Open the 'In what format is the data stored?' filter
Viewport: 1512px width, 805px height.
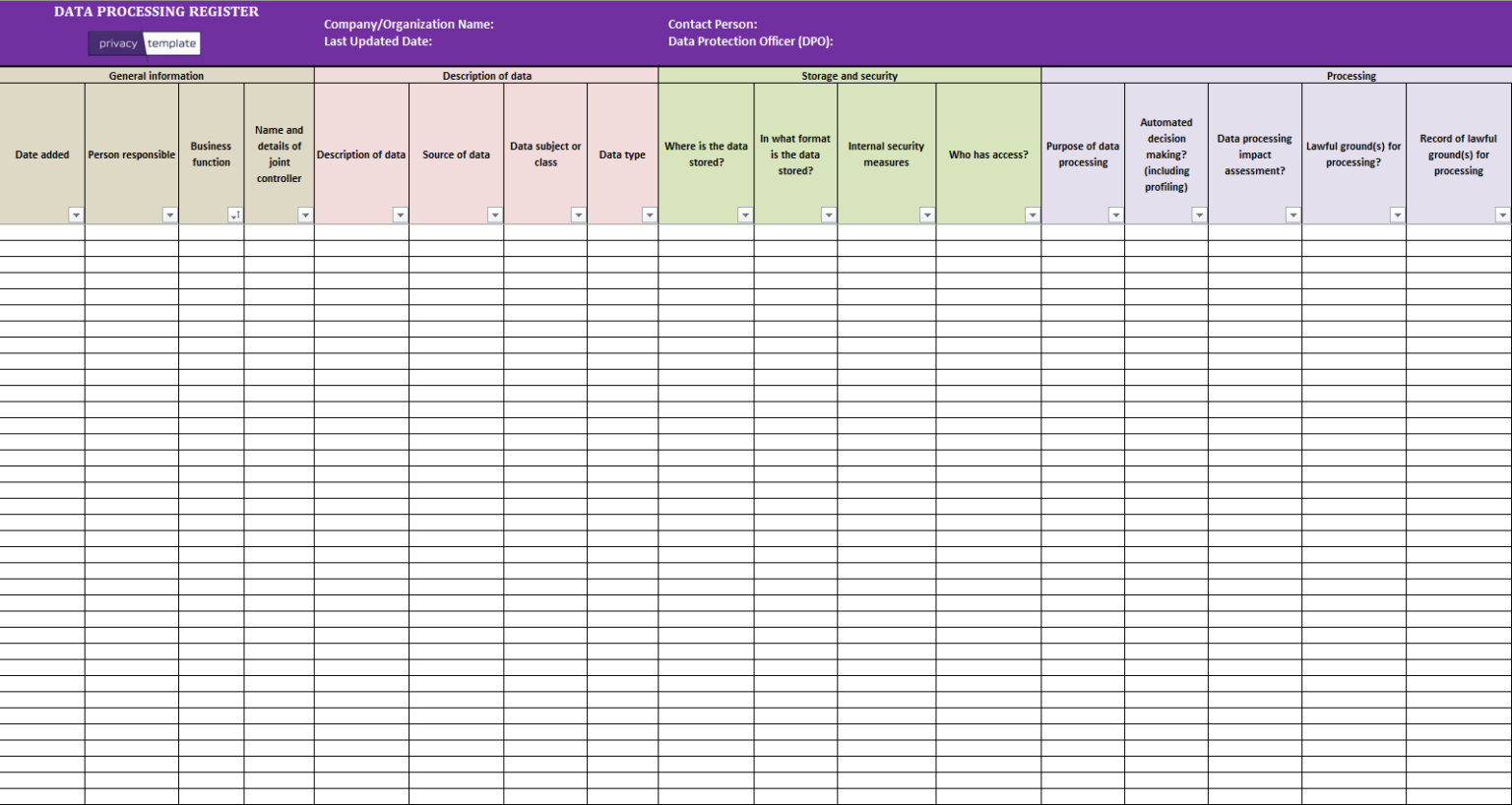(x=830, y=215)
